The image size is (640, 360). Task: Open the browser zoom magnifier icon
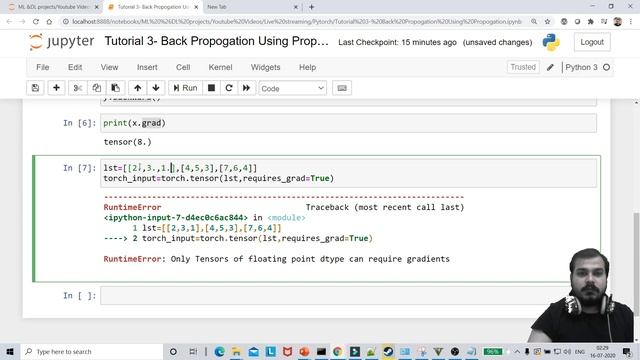[x=534, y=22]
